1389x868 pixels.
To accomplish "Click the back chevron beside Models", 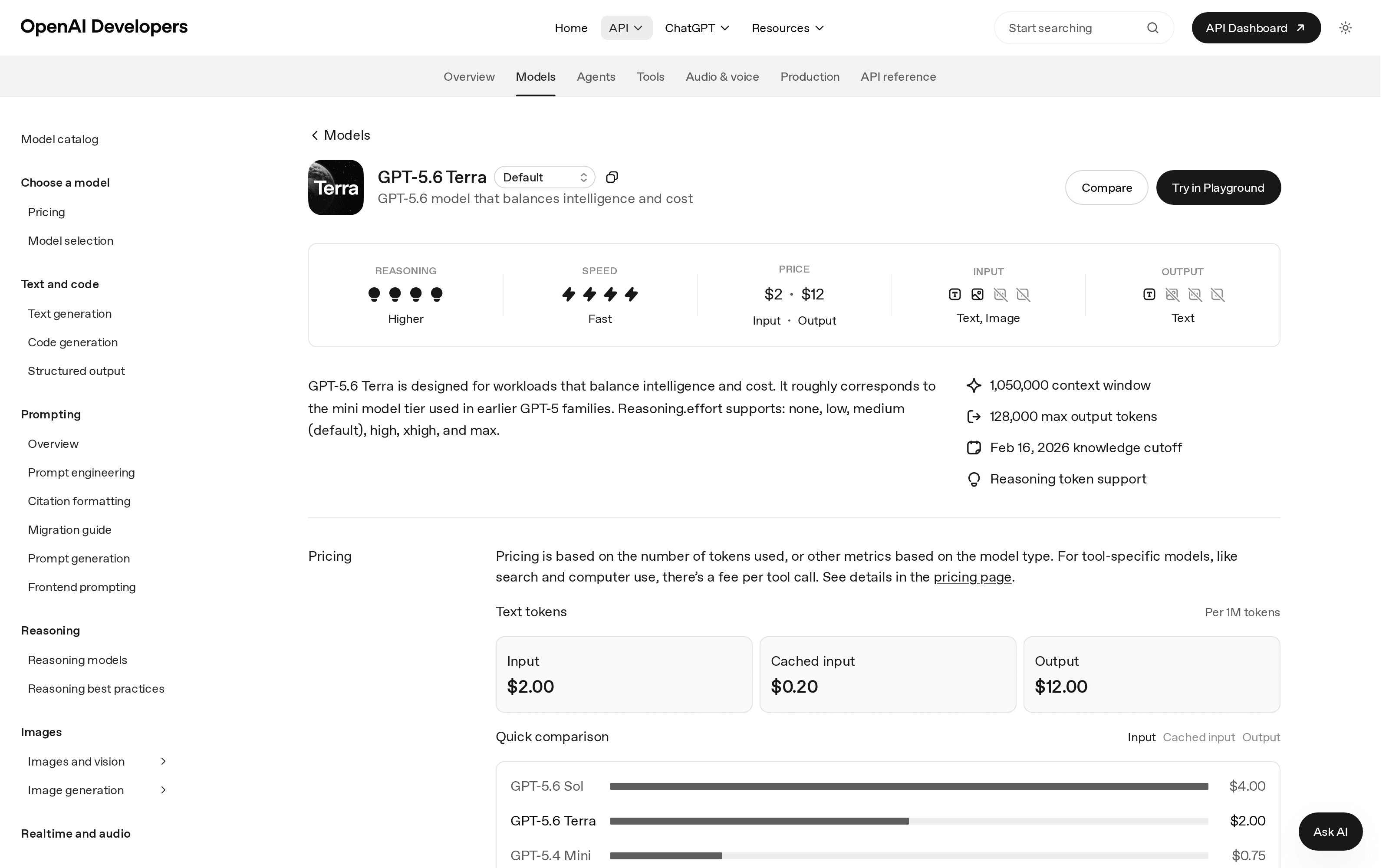I will coord(315,135).
